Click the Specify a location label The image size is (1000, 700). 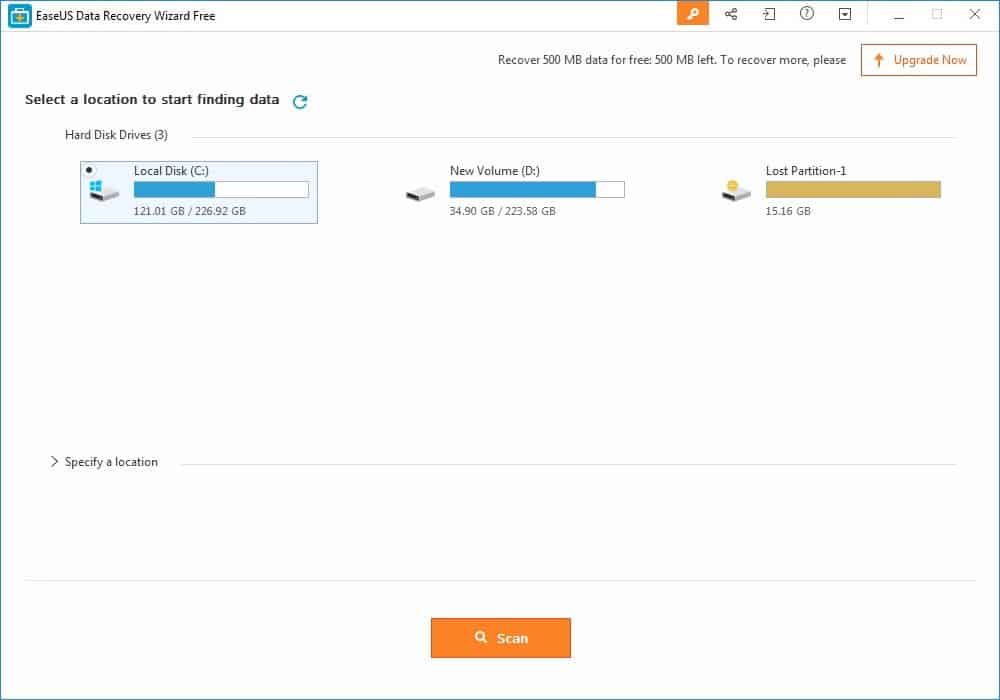tap(111, 462)
